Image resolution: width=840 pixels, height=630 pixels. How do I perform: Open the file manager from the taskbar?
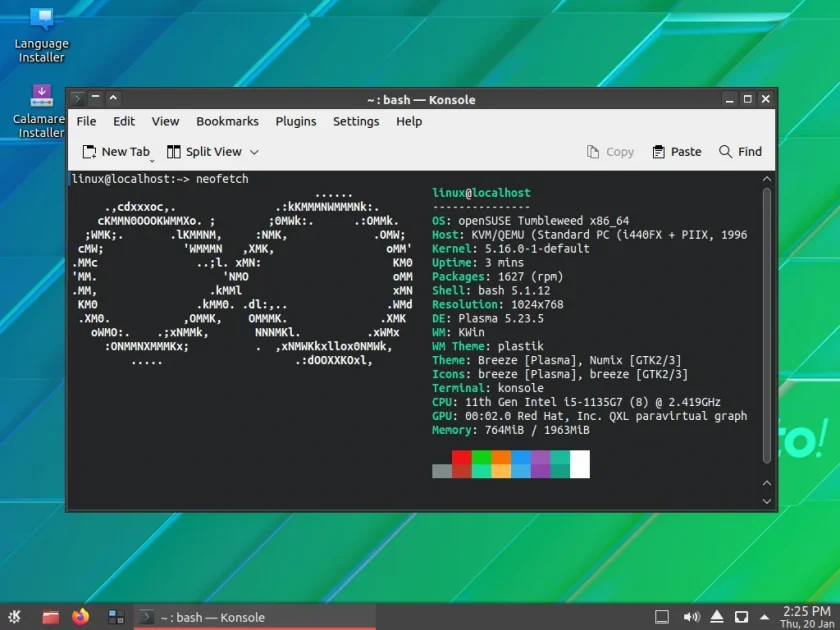click(51, 617)
